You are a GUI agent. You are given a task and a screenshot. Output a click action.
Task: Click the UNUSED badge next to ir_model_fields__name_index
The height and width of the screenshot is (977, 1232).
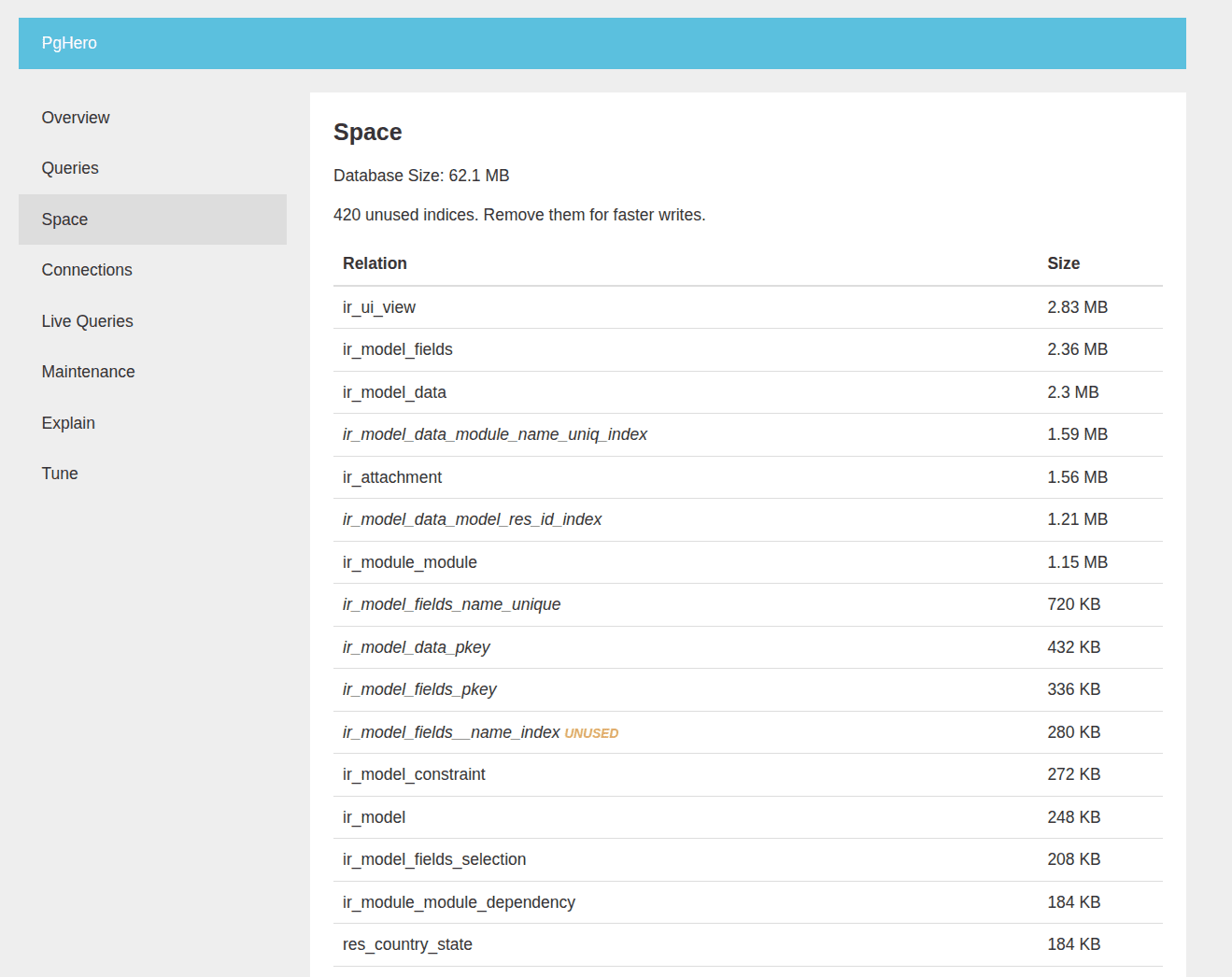(x=591, y=732)
